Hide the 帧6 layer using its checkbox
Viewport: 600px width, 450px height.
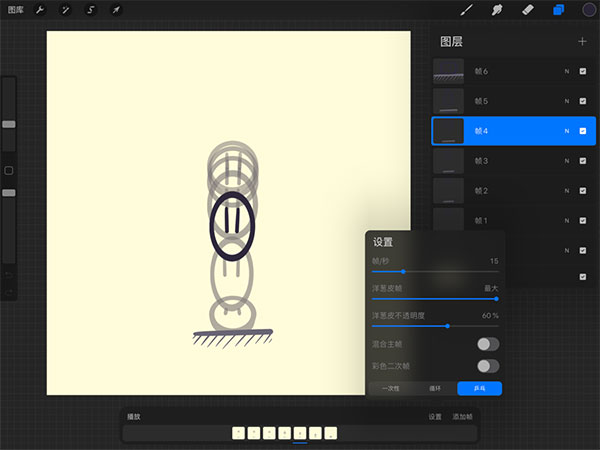coord(582,71)
